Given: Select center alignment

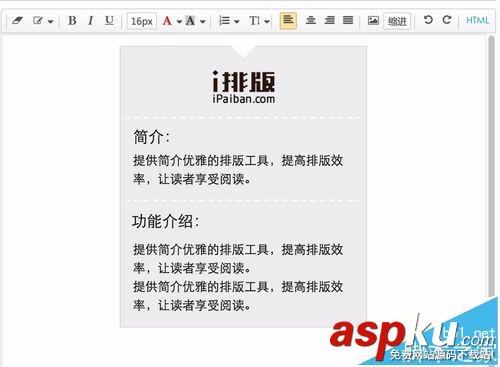Looking at the screenshot, I should [x=311, y=21].
